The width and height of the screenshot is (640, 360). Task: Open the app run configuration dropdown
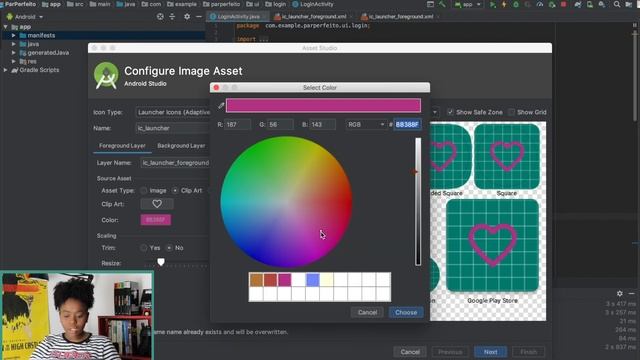click(469, 4)
